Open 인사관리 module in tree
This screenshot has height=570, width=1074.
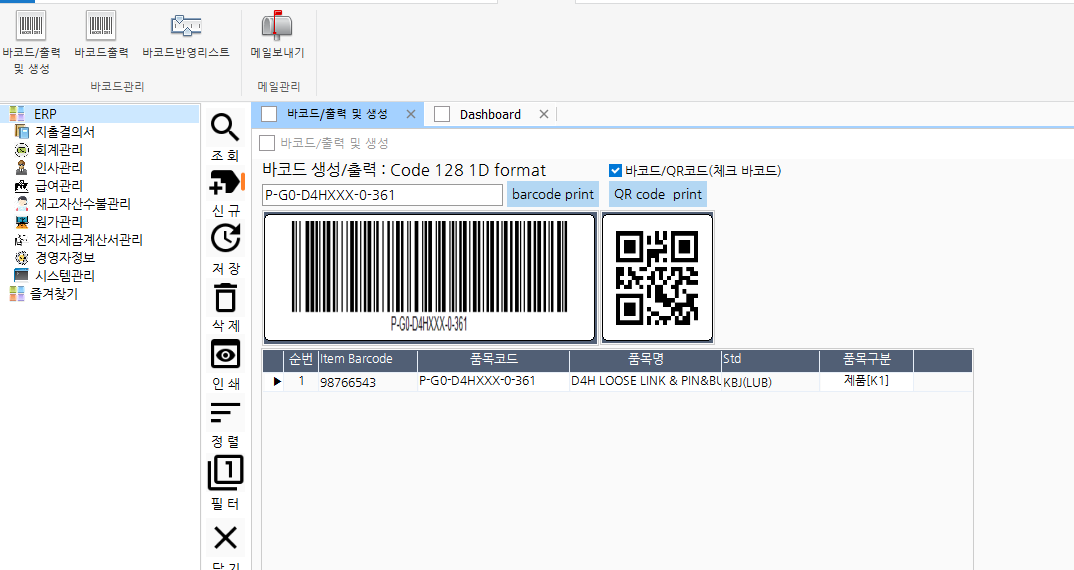point(59,167)
